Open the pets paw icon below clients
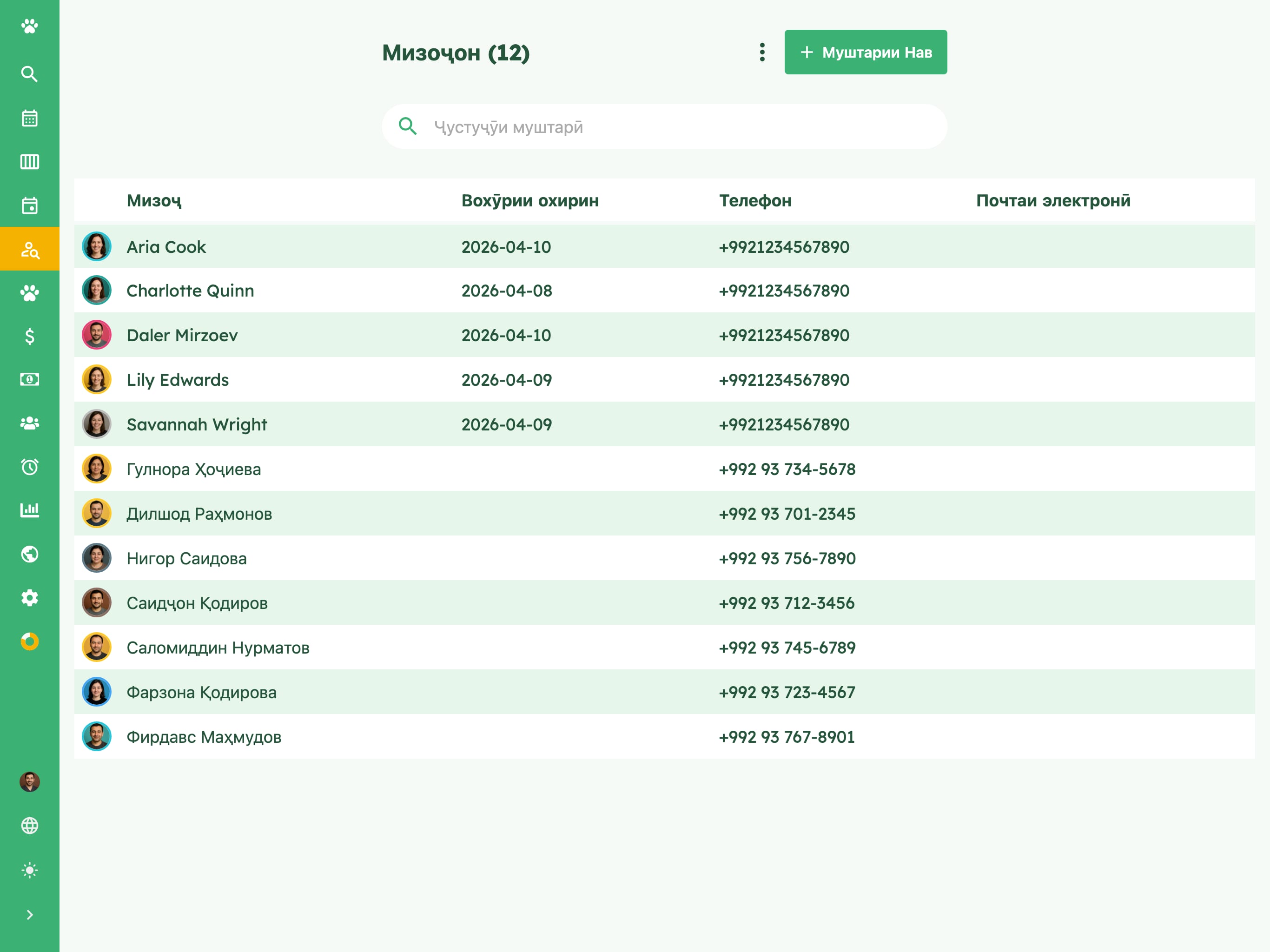Image resolution: width=1270 pixels, height=952 pixels. (x=29, y=293)
